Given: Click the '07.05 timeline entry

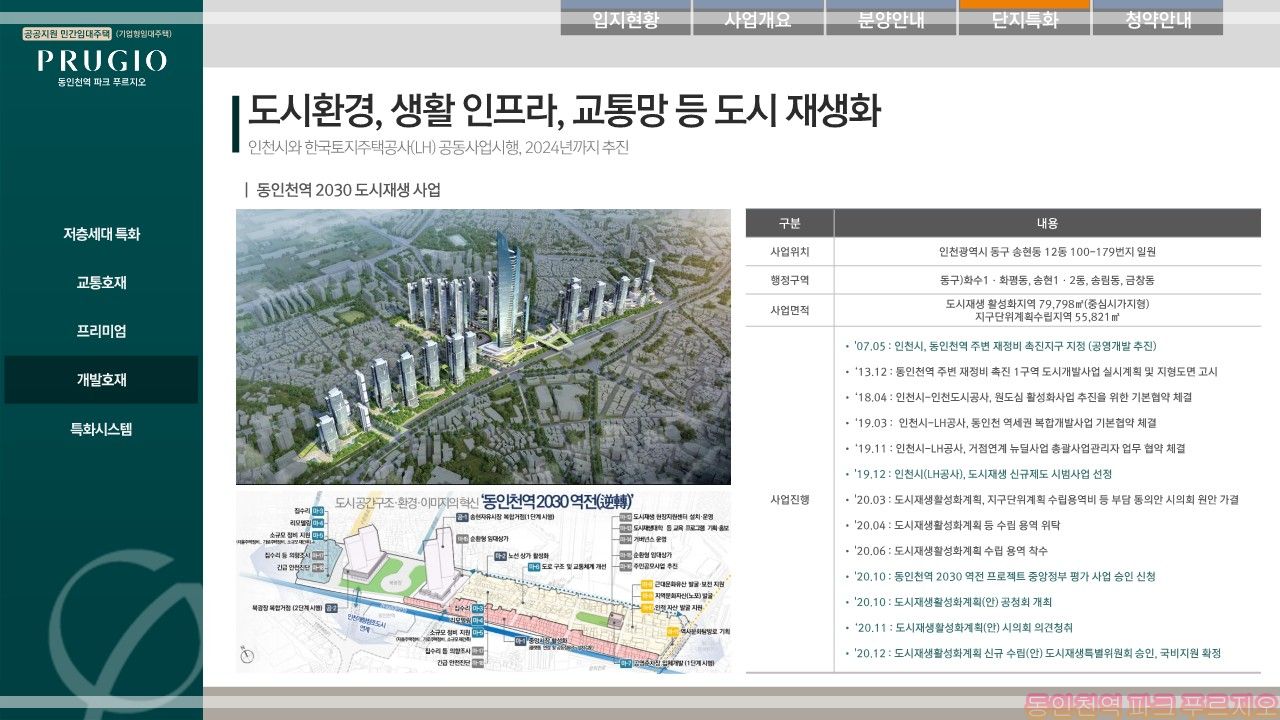Looking at the screenshot, I should (x=1001, y=346).
